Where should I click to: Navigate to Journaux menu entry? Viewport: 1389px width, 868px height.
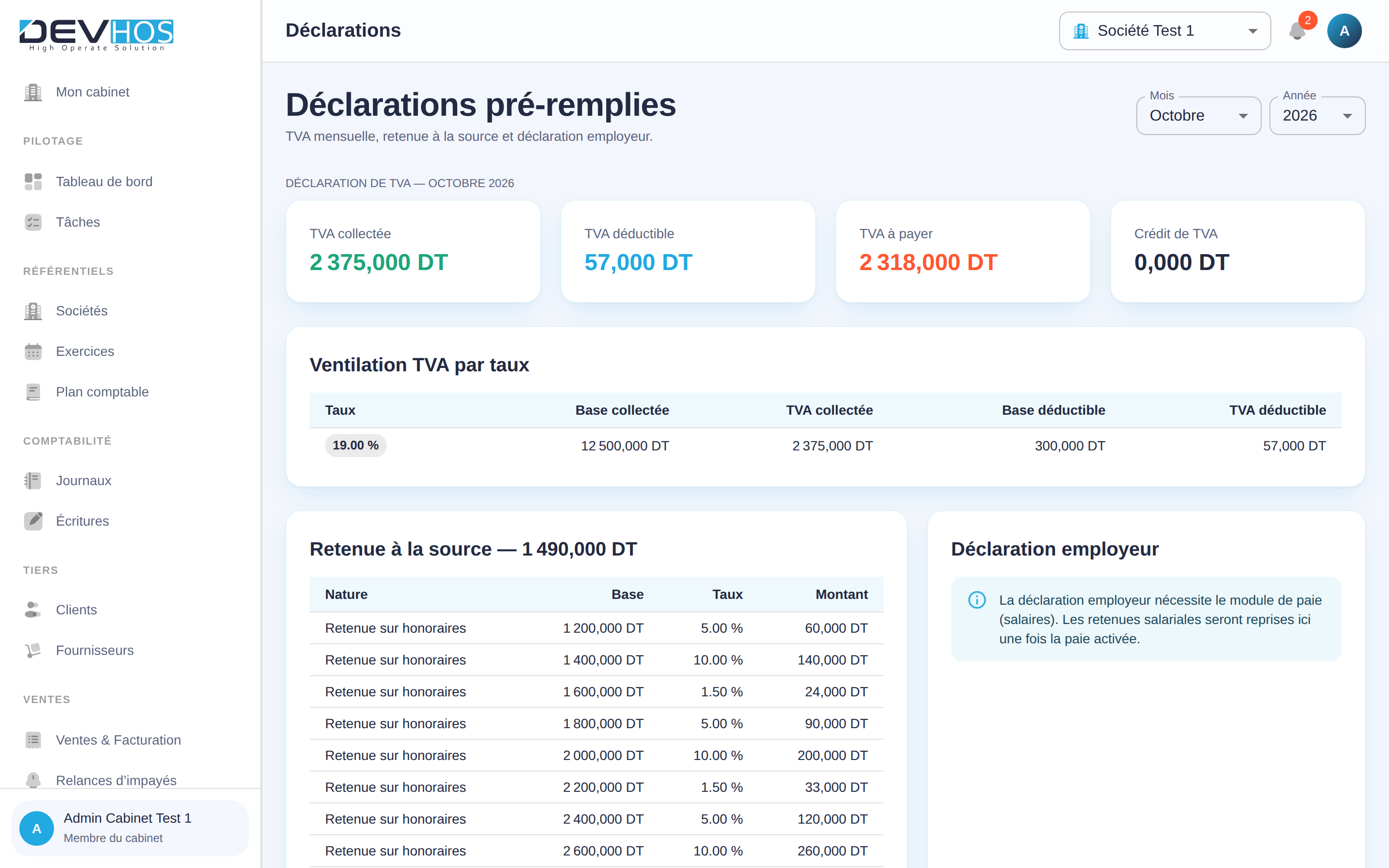pos(130,480)
